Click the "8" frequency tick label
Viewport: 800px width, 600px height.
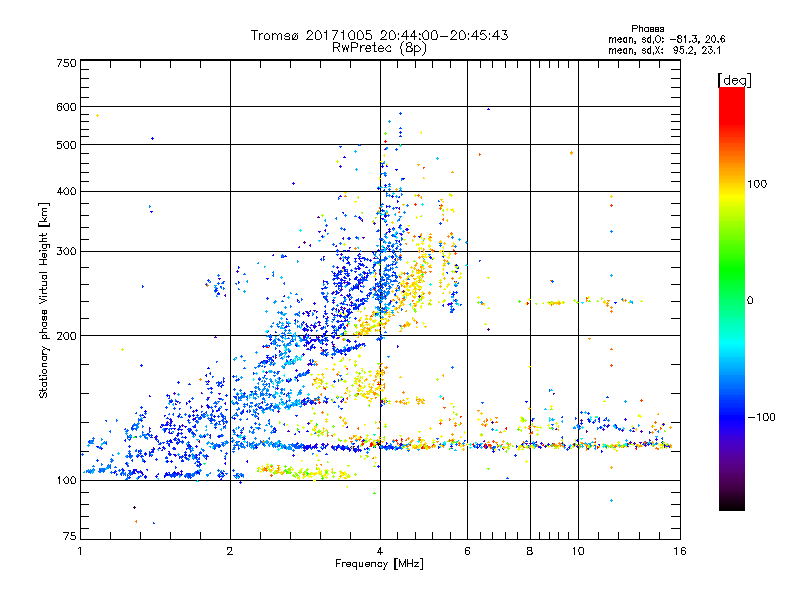(x=530, y=551)
